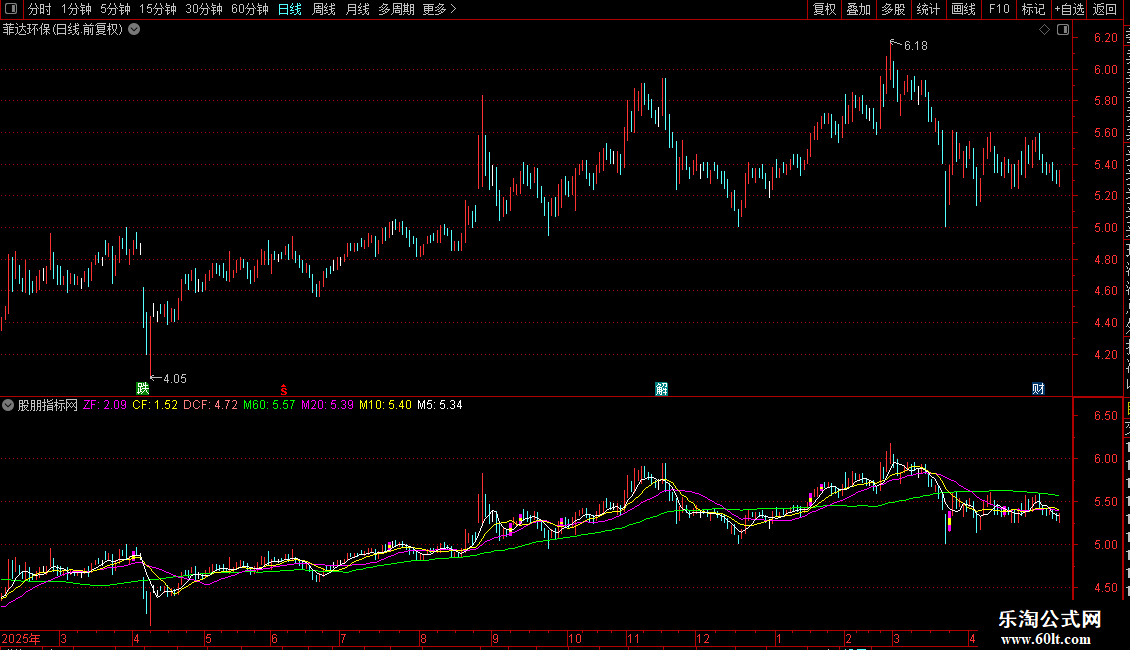The image size is (1130, 650).
Task: Click the 财 financial report marker
Action: coord(1038,389)
